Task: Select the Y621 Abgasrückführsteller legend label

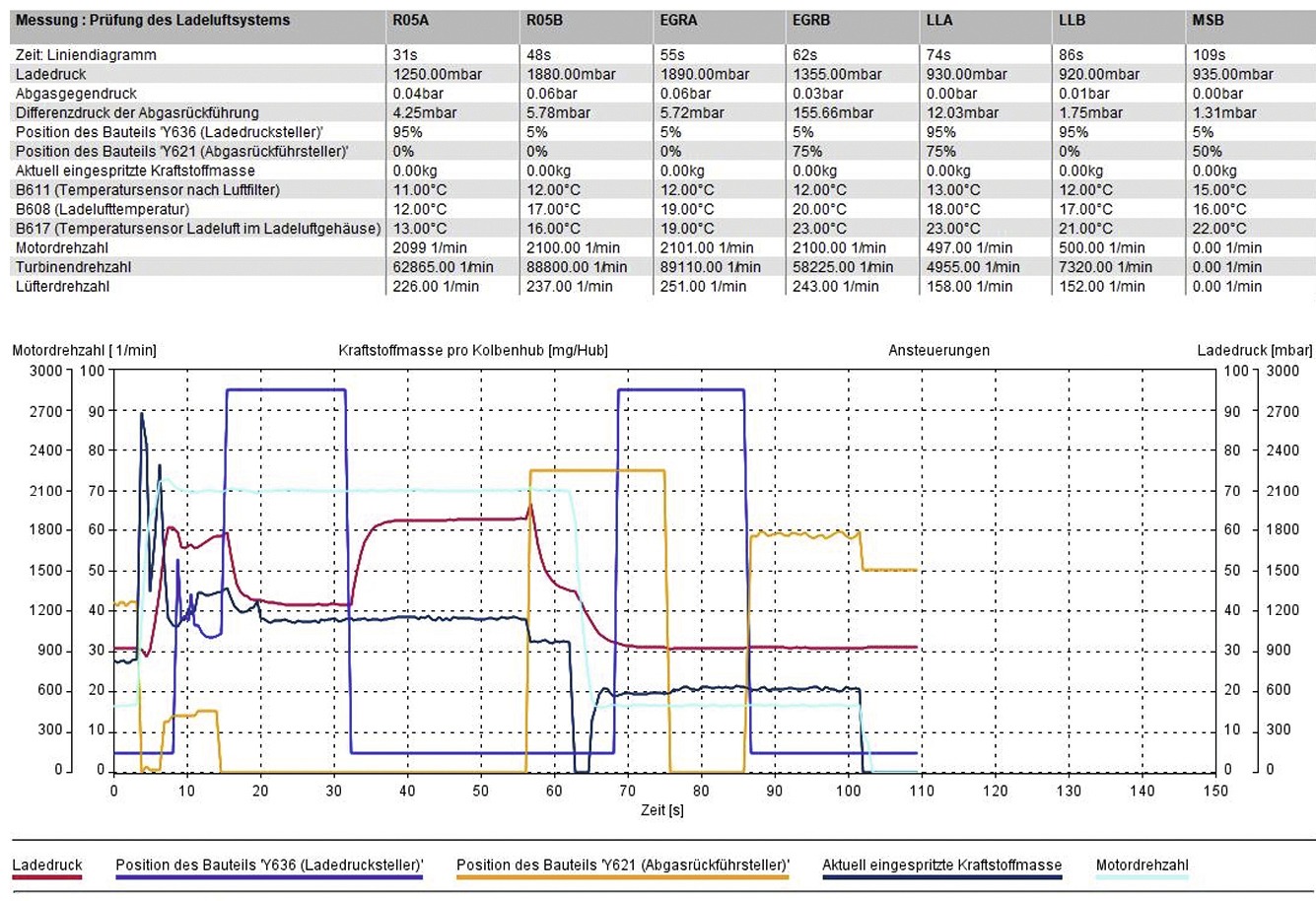Action: click(622, 865)
